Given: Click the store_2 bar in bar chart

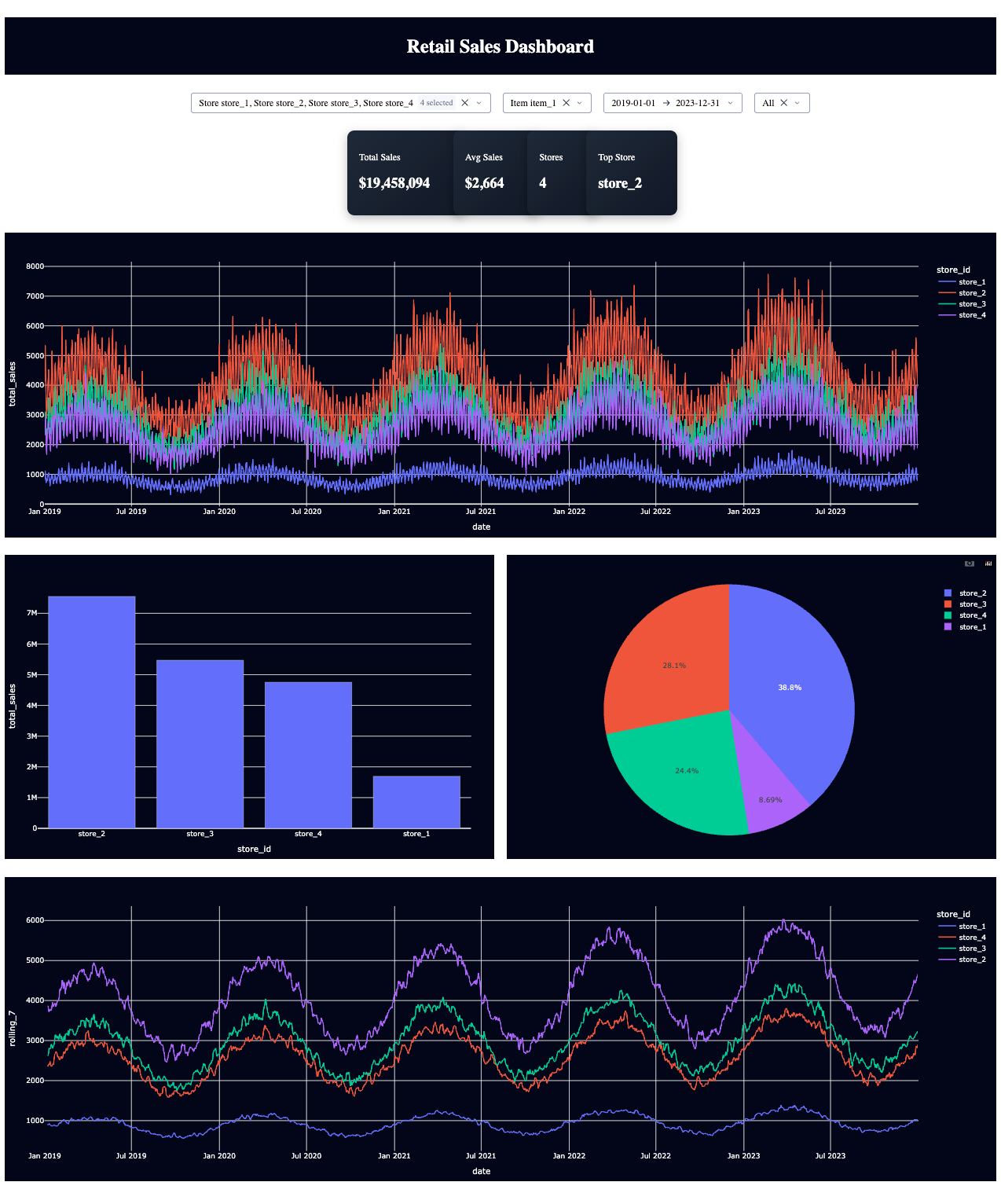Looking at the screenshot, I should 92,712.
